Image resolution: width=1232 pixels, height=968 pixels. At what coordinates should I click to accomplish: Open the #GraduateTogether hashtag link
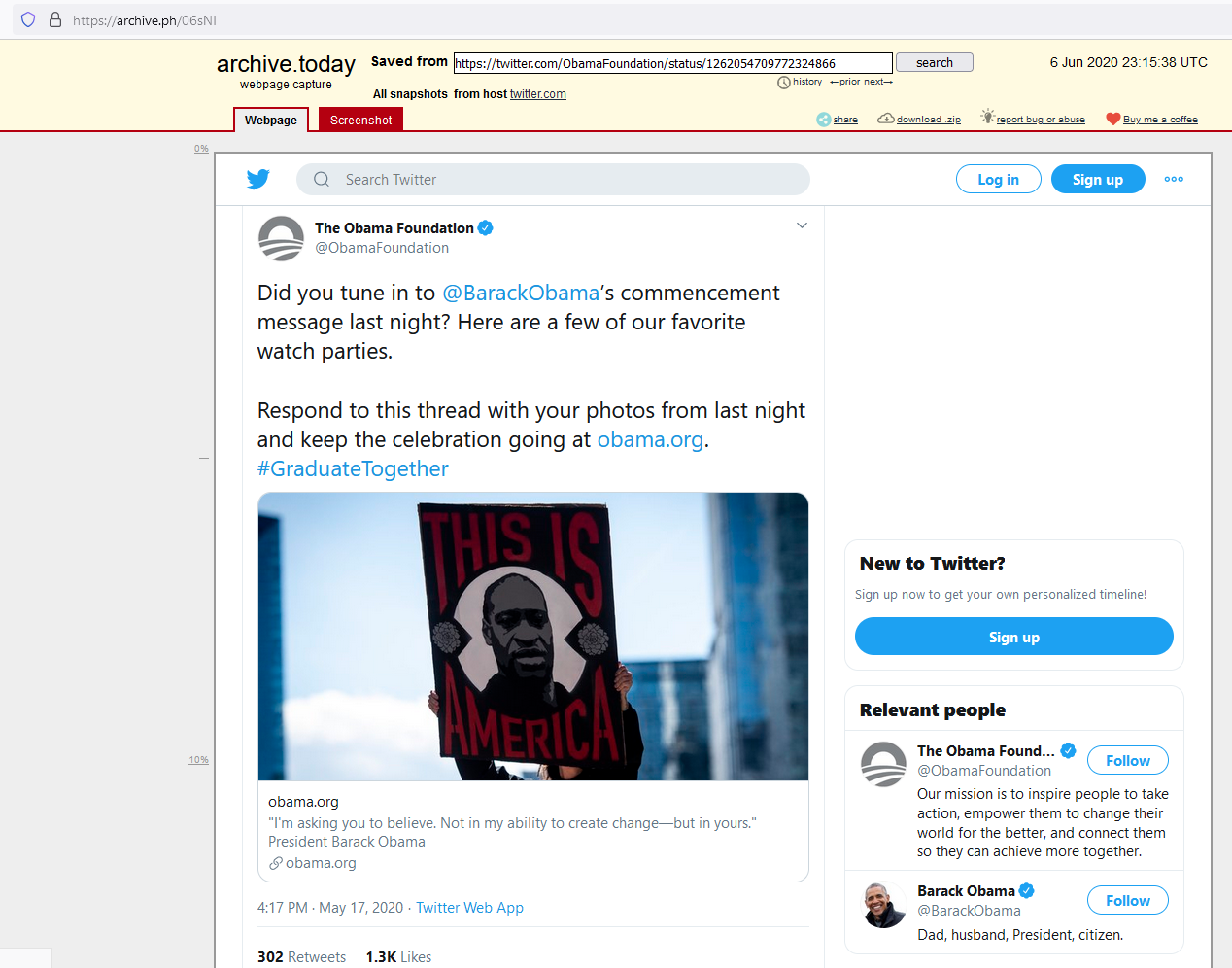point(353,468)
